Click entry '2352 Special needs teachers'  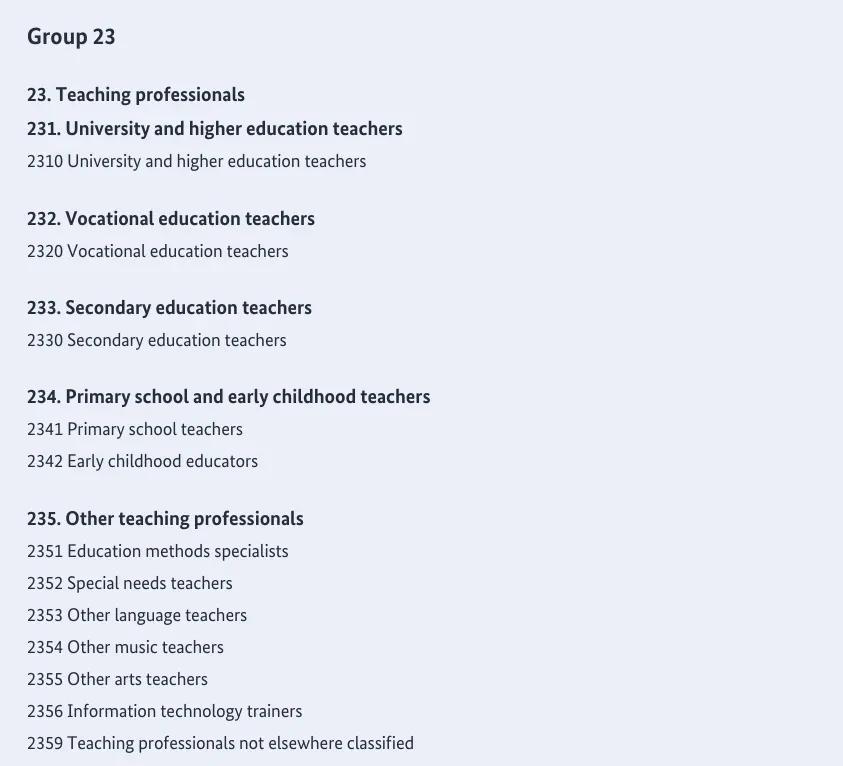129,583
